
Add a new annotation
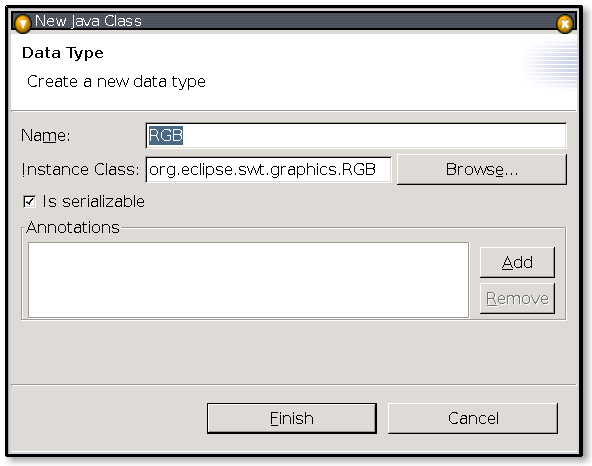click(517, 262)
